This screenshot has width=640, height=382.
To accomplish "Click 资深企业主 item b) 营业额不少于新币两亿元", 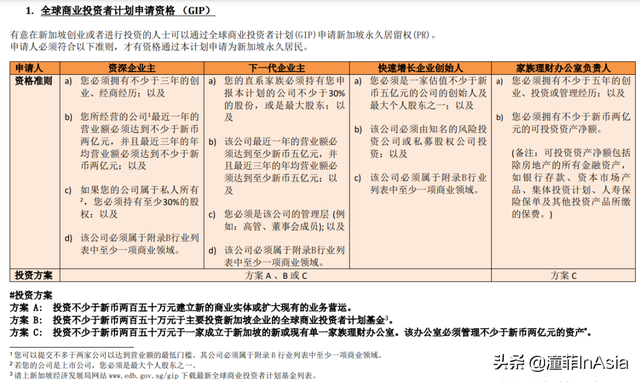I will 131,141.
